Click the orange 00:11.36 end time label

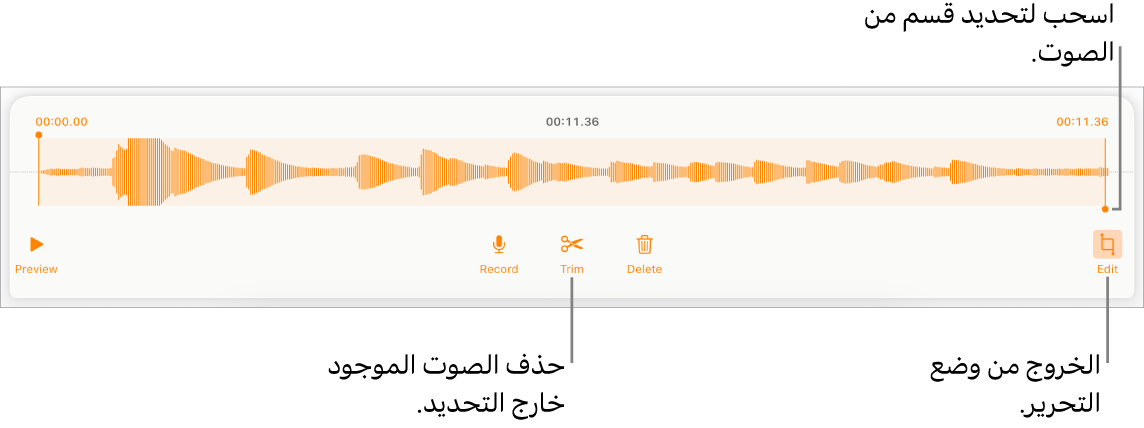(x=1082, y=122)
